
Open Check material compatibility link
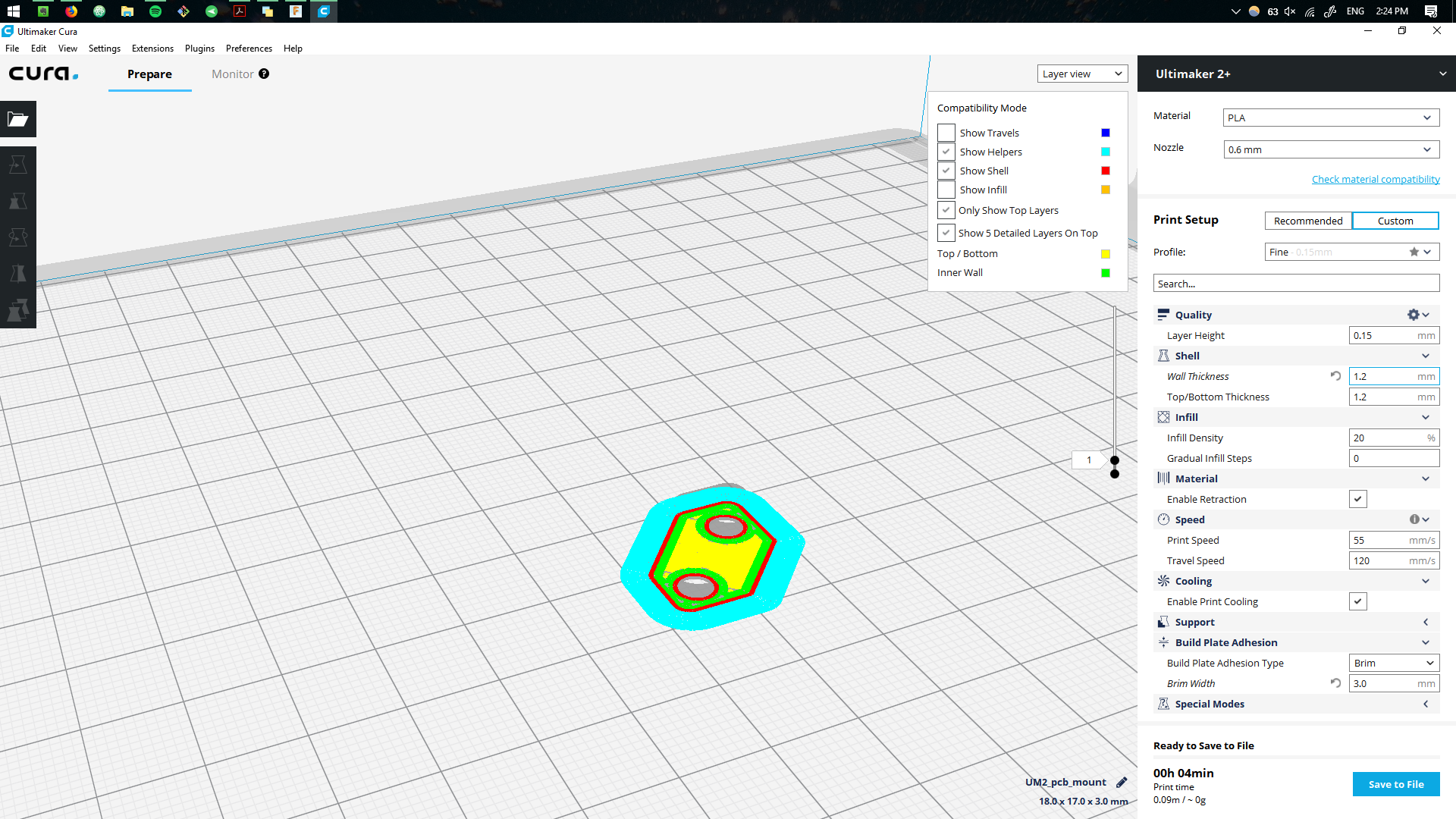click(x=1376, y=179)
